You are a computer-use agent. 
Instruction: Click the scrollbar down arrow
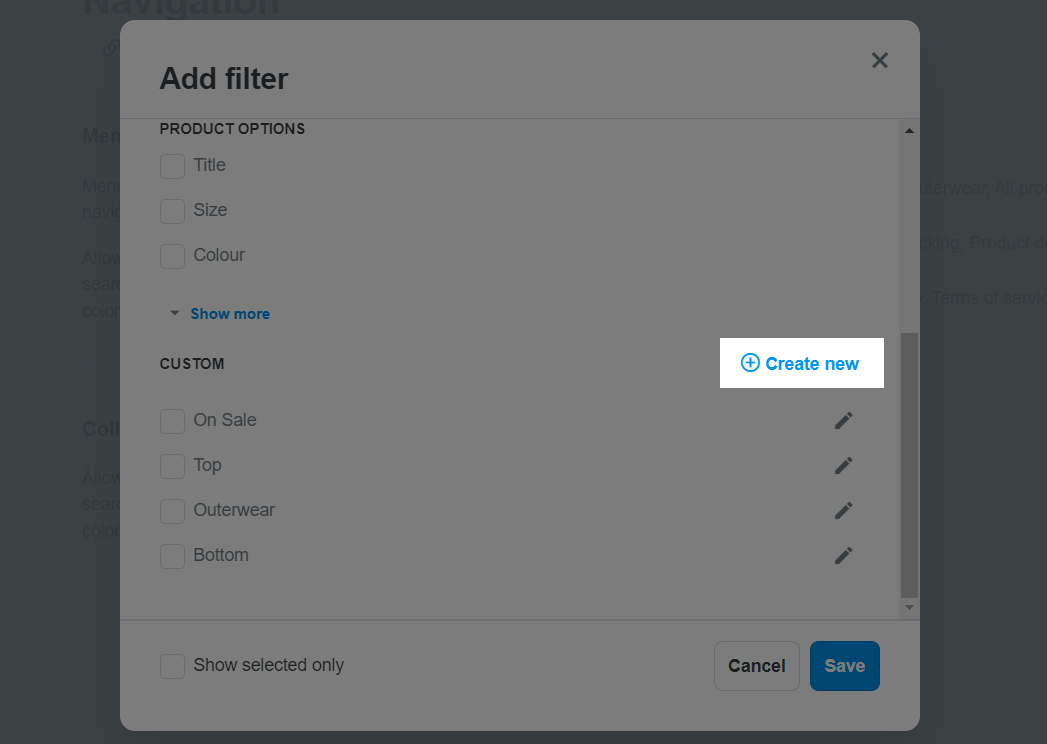[909, 607]
